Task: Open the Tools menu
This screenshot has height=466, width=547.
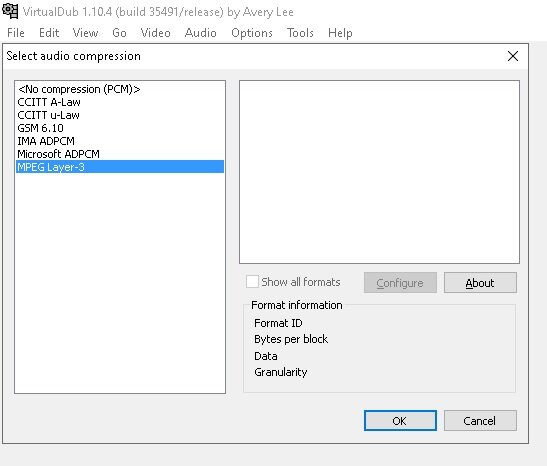Action: click(300, 33)
